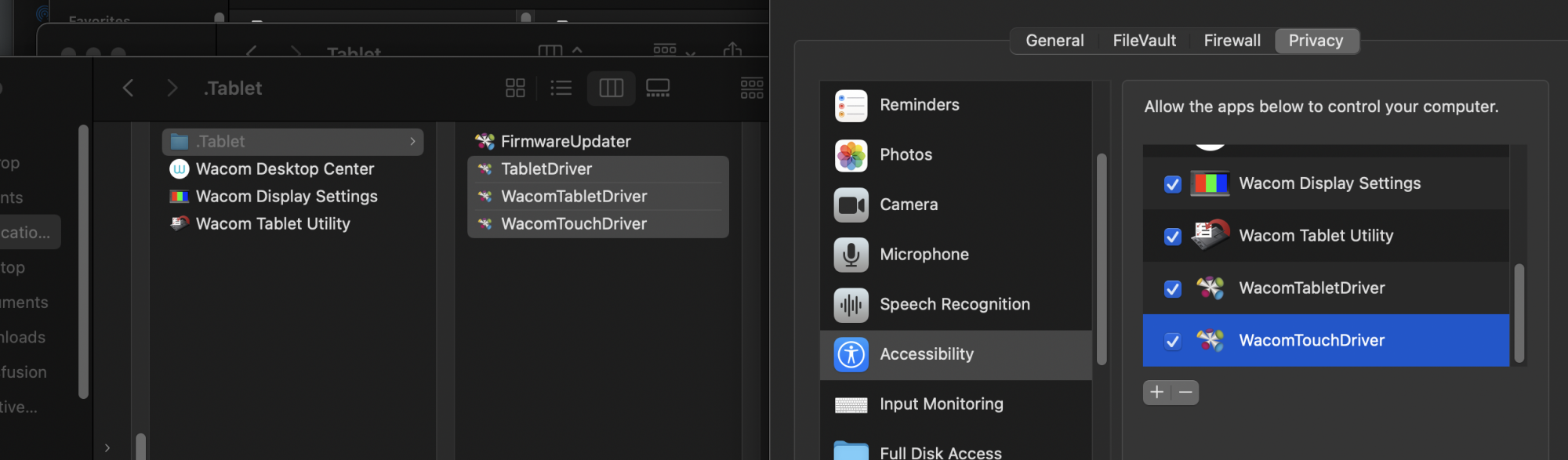Select TabletDriver in Finder column
The width and height of the screenshot is (1568, 460).
[x=598, y=169]
